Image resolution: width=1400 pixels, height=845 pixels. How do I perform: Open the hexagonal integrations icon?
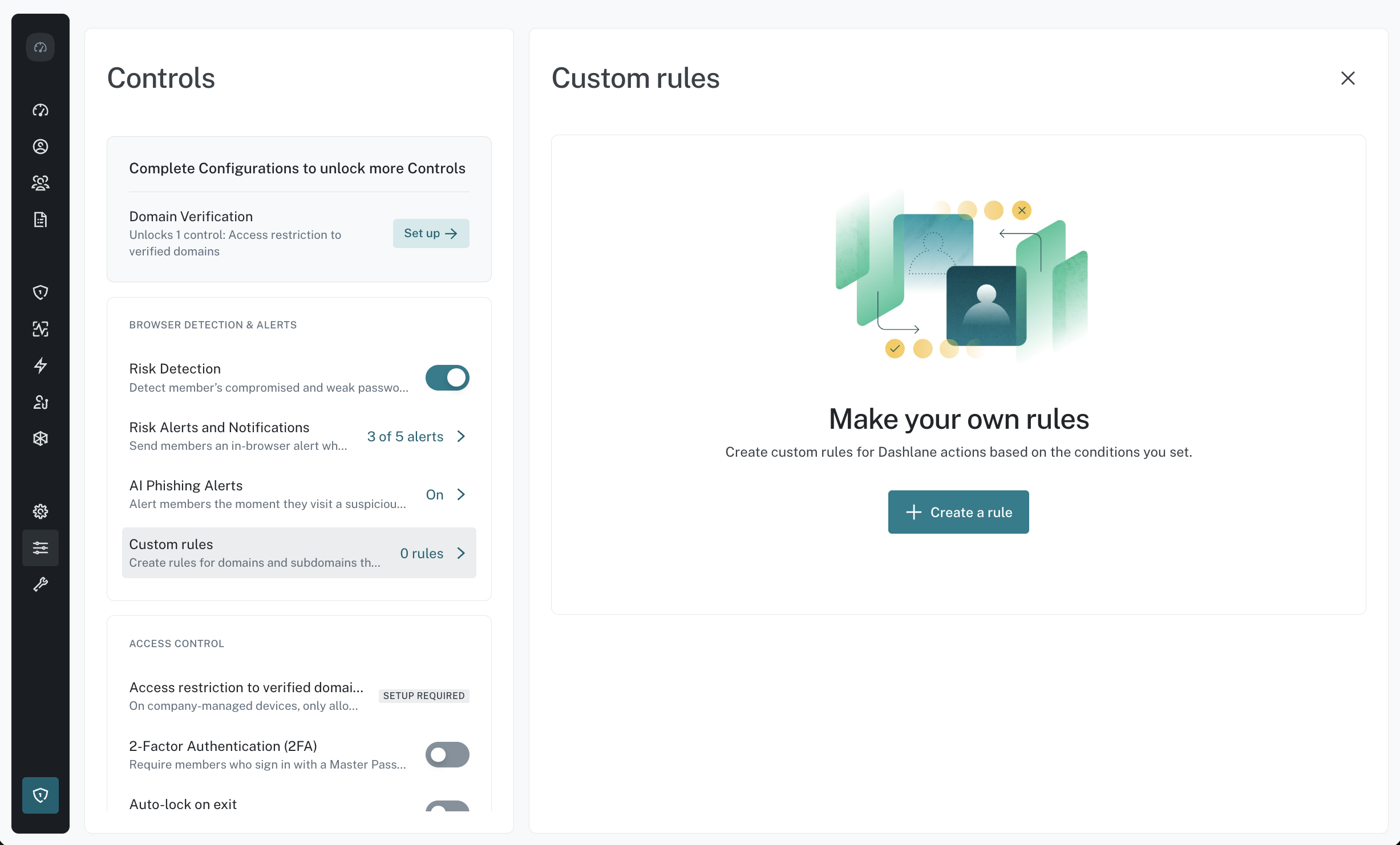(x=41, y=438)
